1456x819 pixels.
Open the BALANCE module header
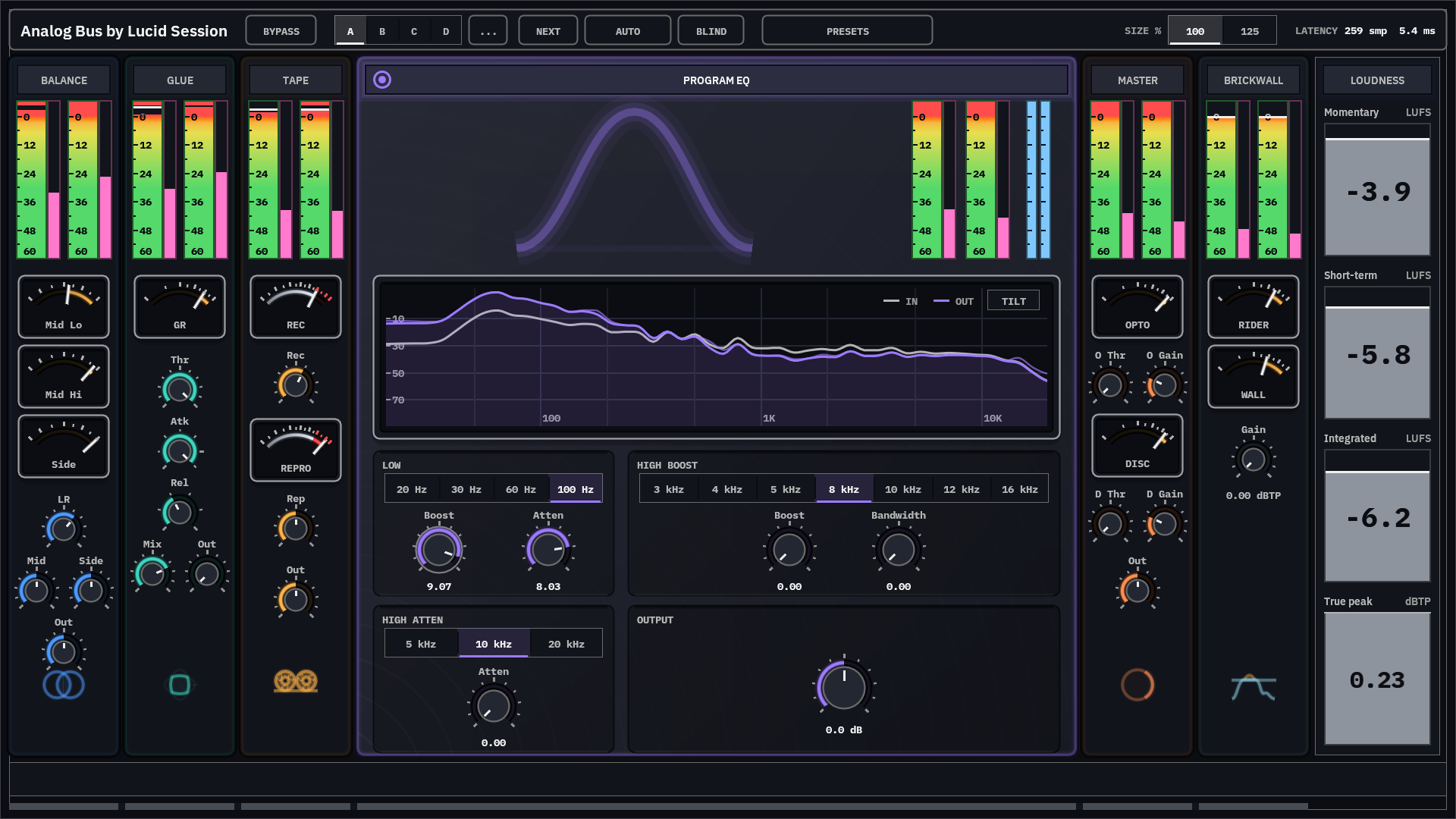click(x=64, y=80)
